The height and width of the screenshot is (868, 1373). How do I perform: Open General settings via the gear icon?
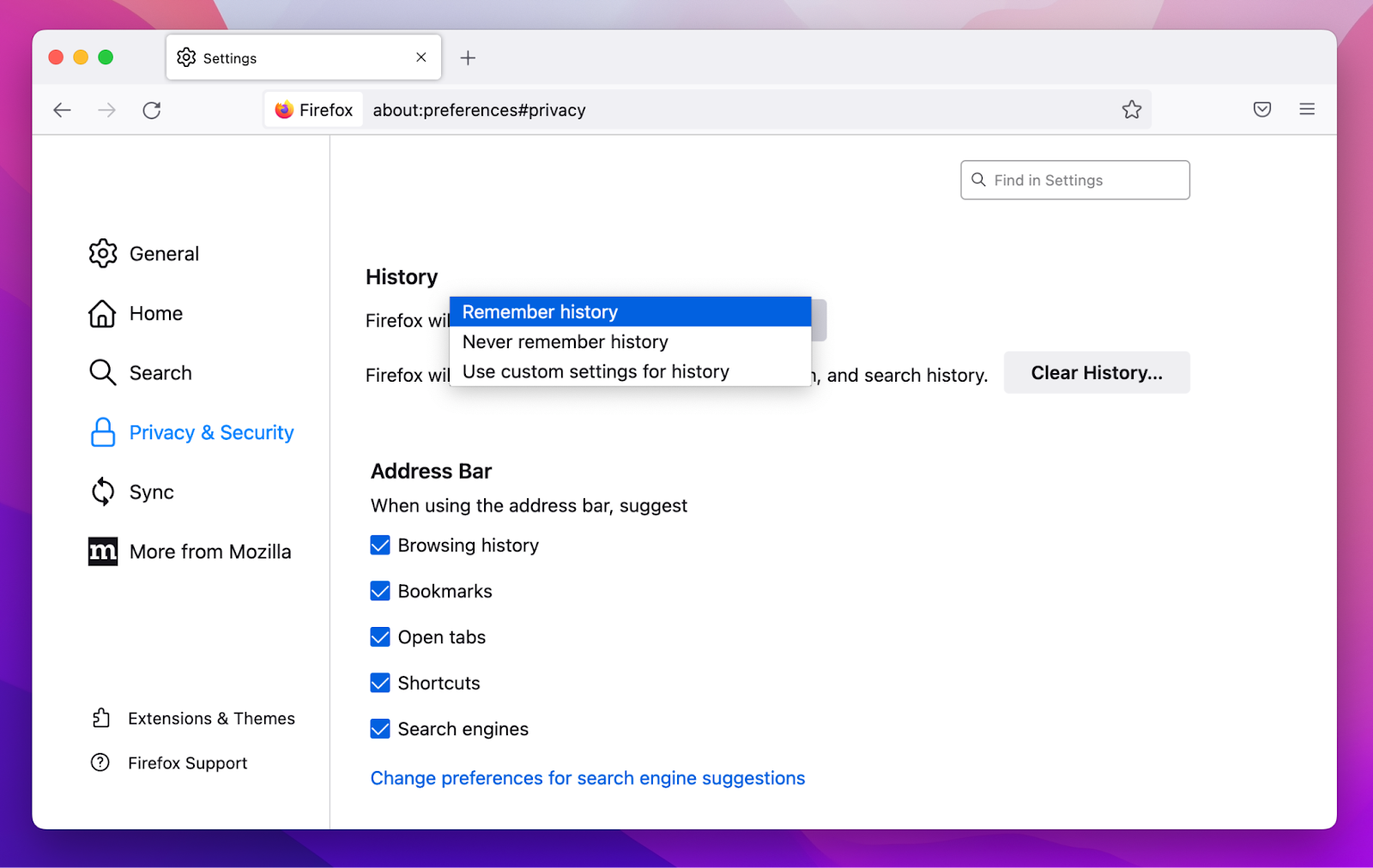[102, 253]
